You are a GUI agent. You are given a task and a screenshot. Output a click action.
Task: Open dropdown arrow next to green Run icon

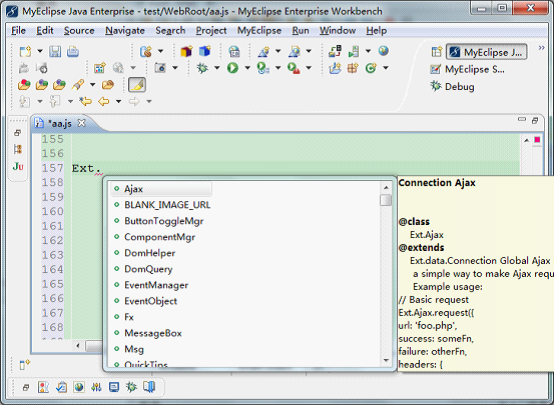[x=247, y=68]
